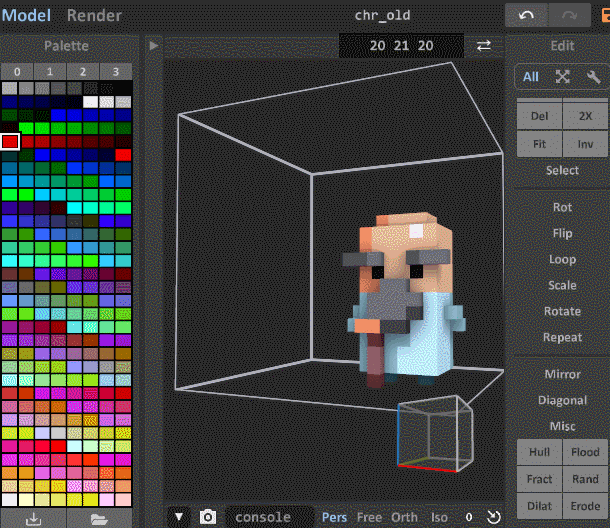Image resolution: width=610 pixels, height=528 pixels.
Task: Click the Palette panel header
Action: coord(66,46)
